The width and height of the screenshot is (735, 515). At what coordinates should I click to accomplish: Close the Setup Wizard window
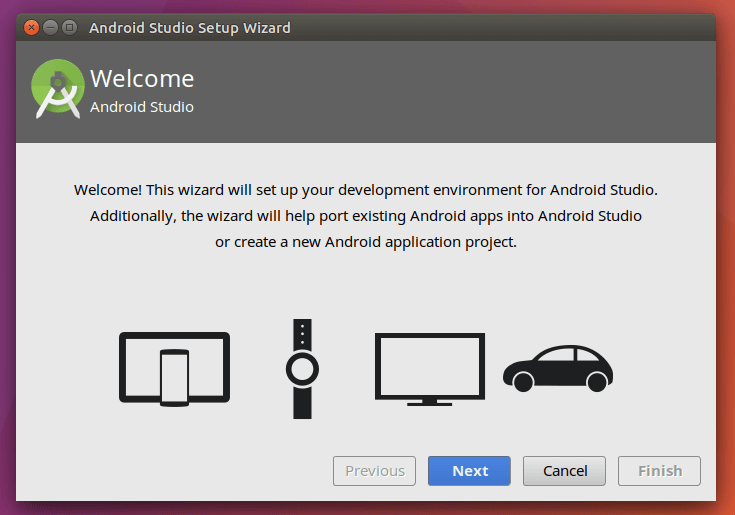(x=32, y=28)
